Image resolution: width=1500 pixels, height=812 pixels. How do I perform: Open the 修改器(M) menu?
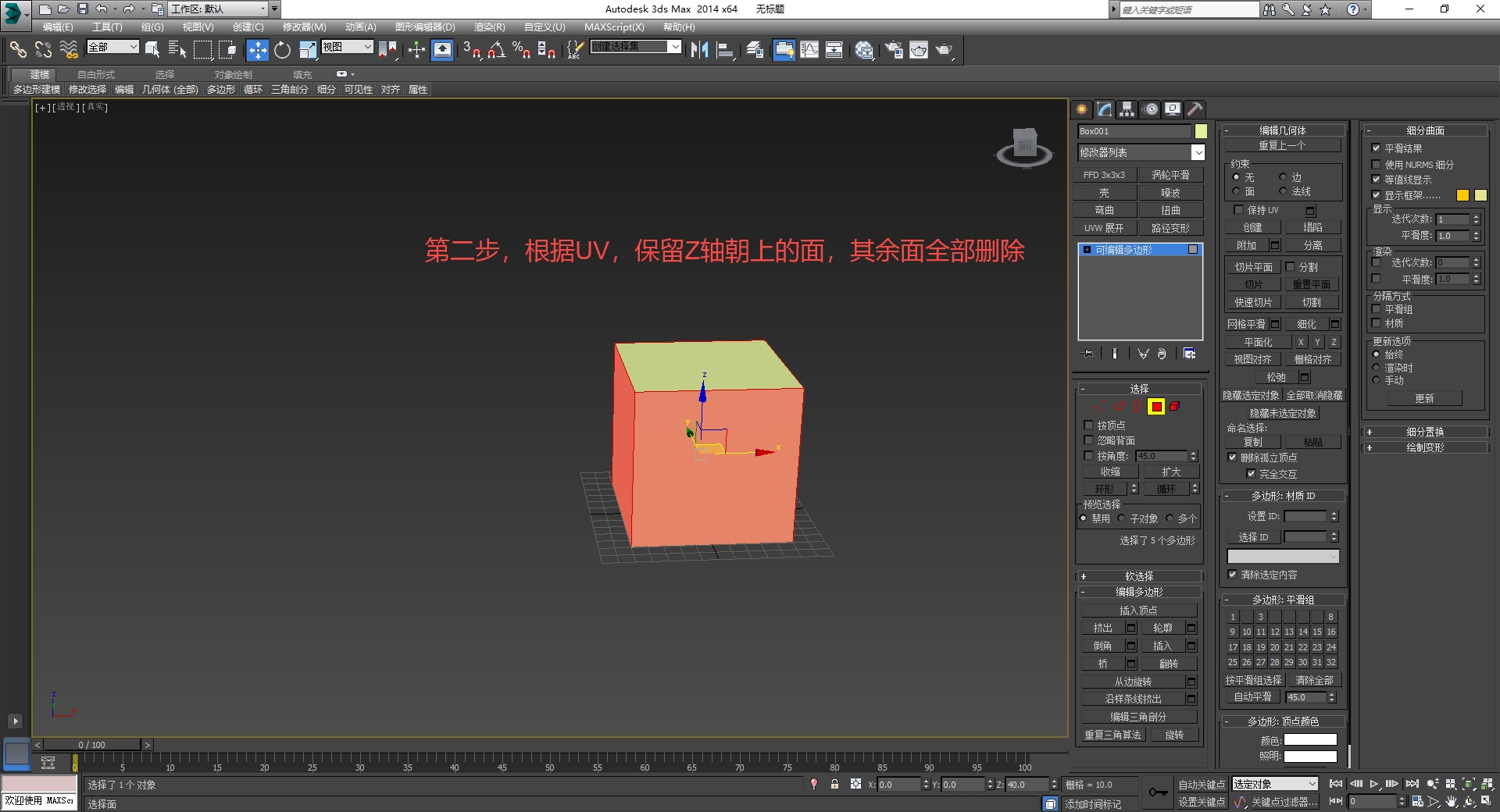pos(304,27)
